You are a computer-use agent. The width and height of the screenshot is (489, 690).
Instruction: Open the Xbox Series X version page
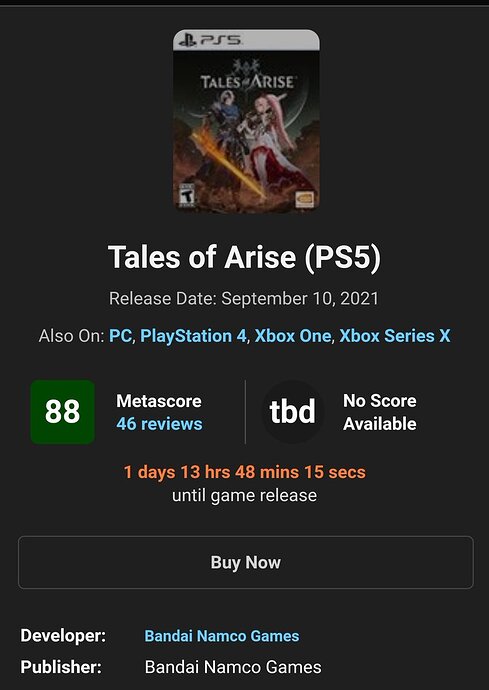pyautogui.click(x=395, y=336)
